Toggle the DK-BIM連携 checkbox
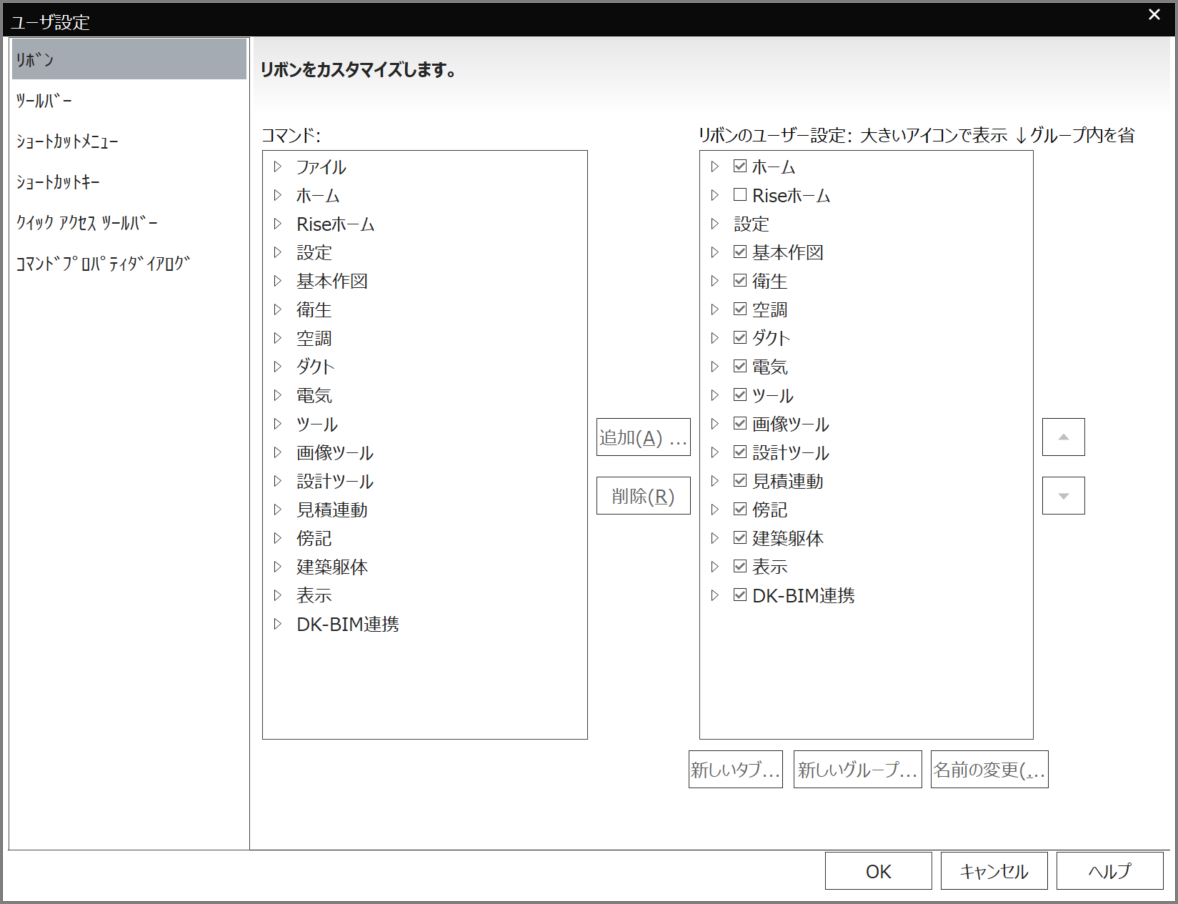Screen dimensions: 1178x904 (x=740, y=595)
